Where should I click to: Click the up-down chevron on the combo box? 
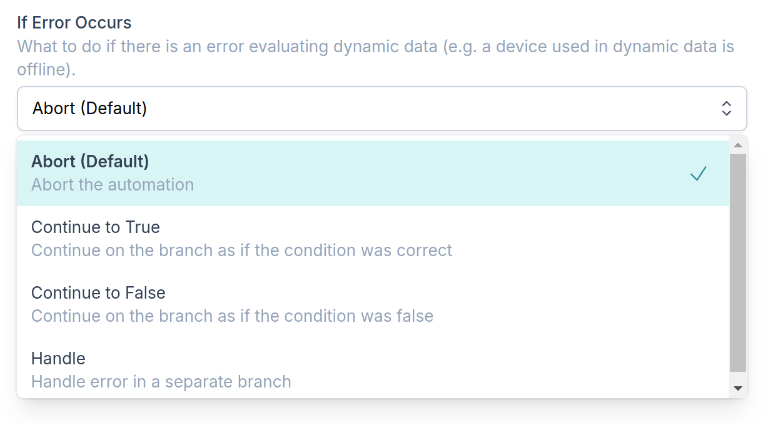pos(727,108)
